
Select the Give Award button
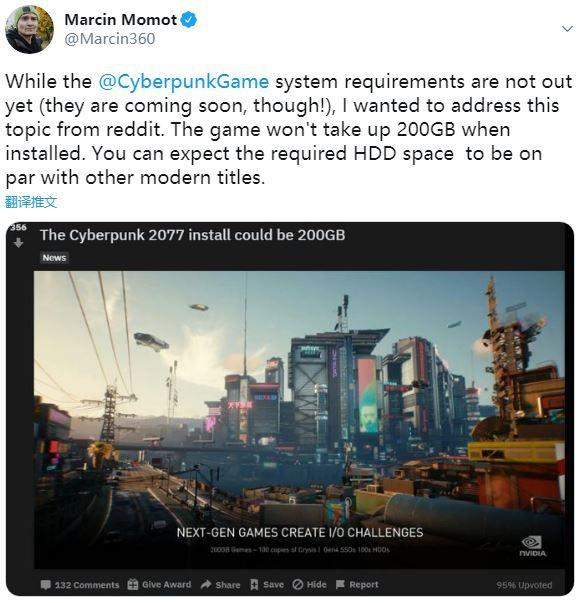[x=159, y=585]
